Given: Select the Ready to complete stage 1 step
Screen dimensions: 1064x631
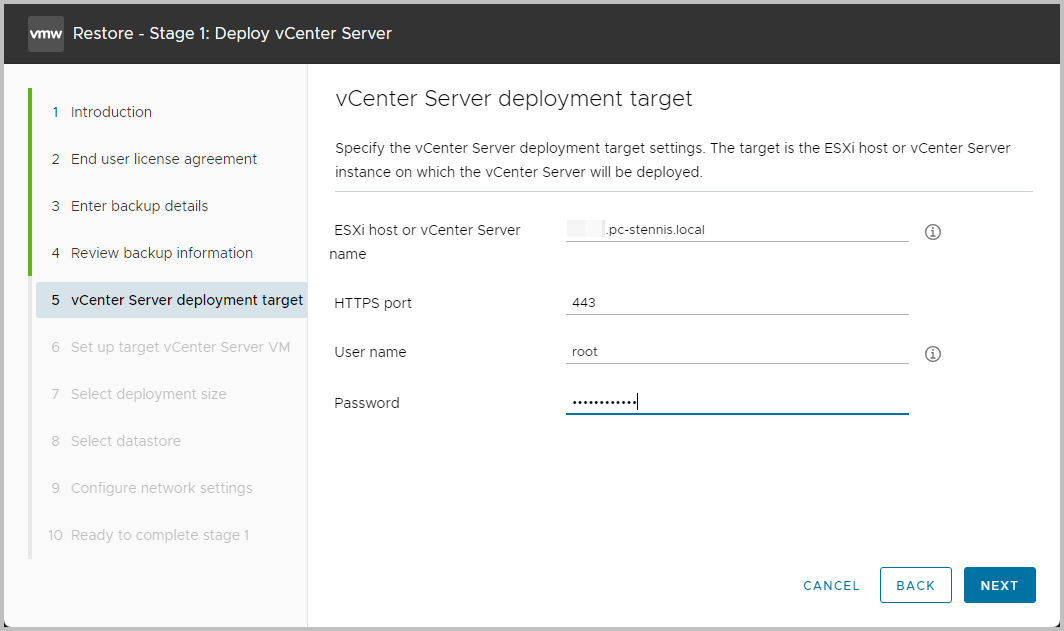Looking at the screenshot, I should coord(159,535).
